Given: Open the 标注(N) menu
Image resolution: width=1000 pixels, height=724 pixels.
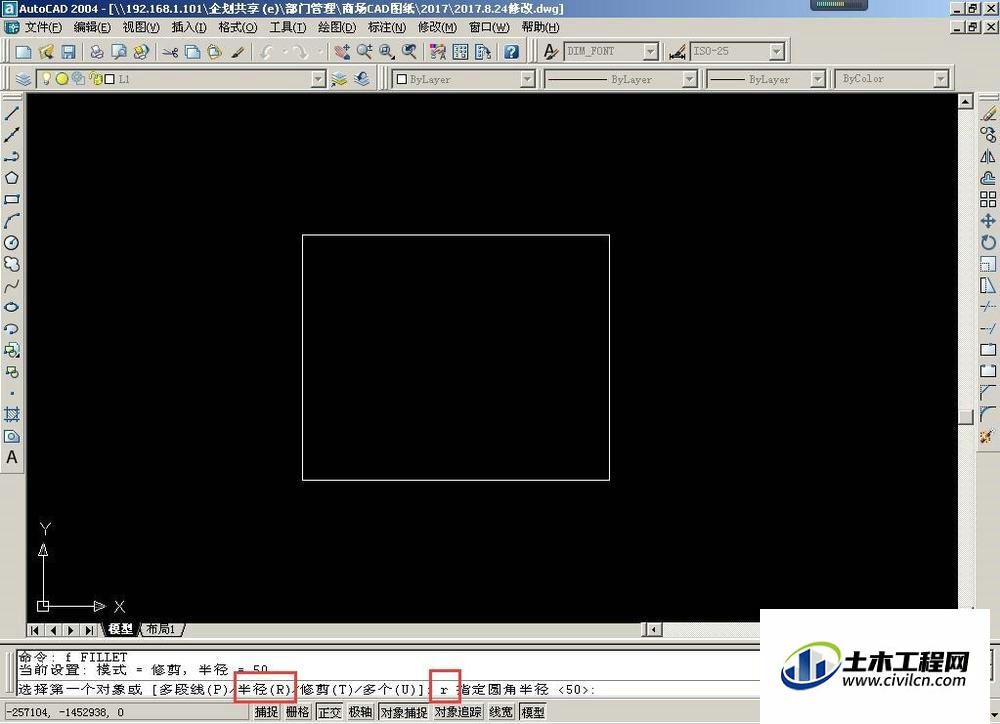Looking at the screenshot, I should [386, 27].
